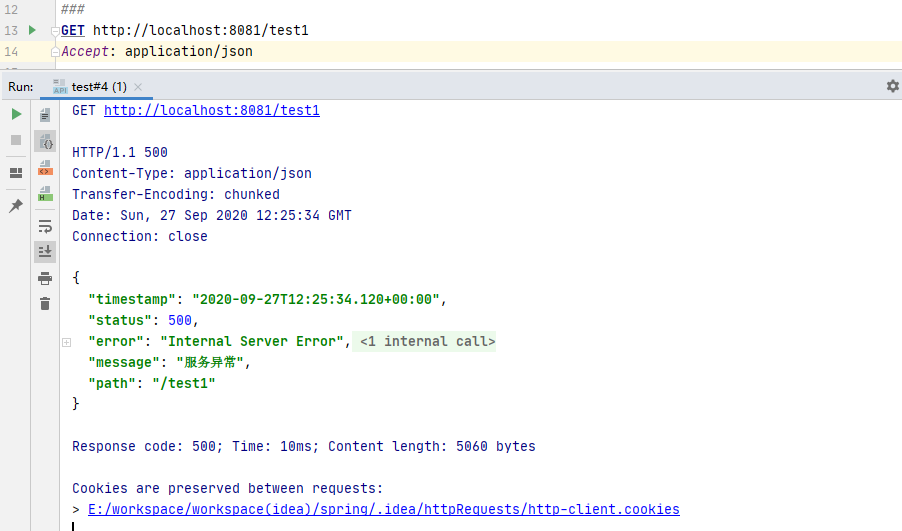
Task: Click the green Rerun button in Run panel
Action: (x=16, y=115)
